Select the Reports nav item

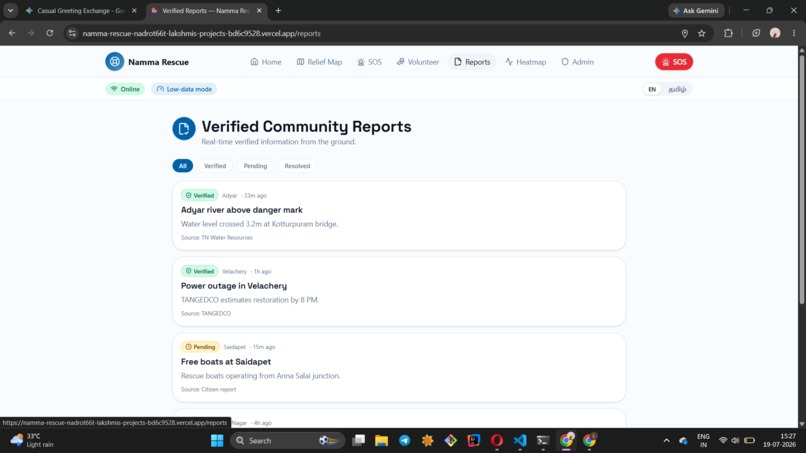[x=472, y=62]
